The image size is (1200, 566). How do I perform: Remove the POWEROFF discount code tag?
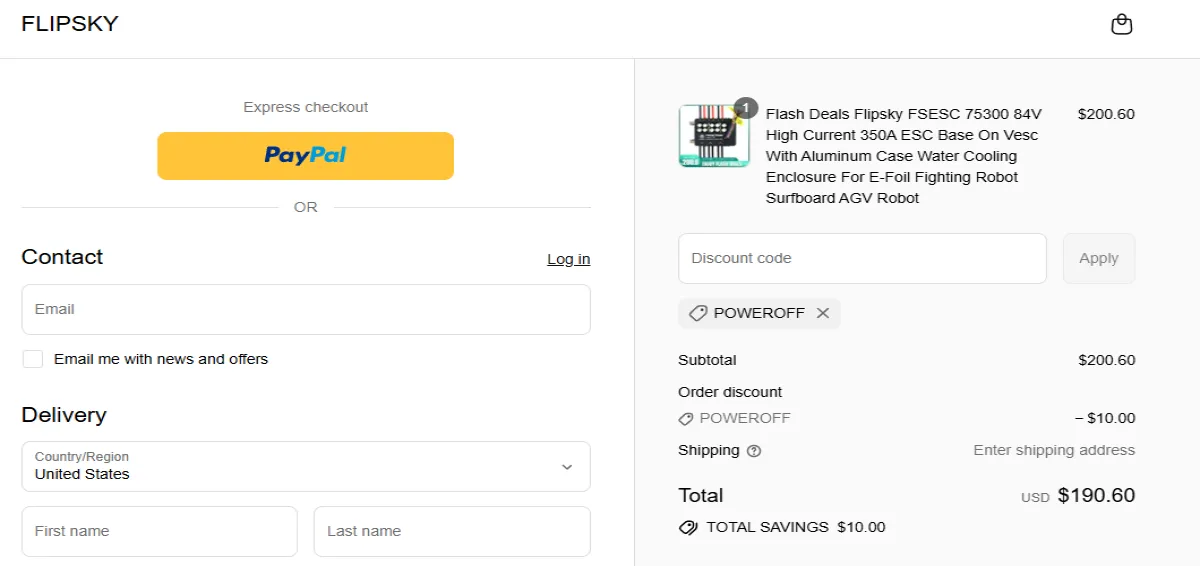[x=823, y=313]
